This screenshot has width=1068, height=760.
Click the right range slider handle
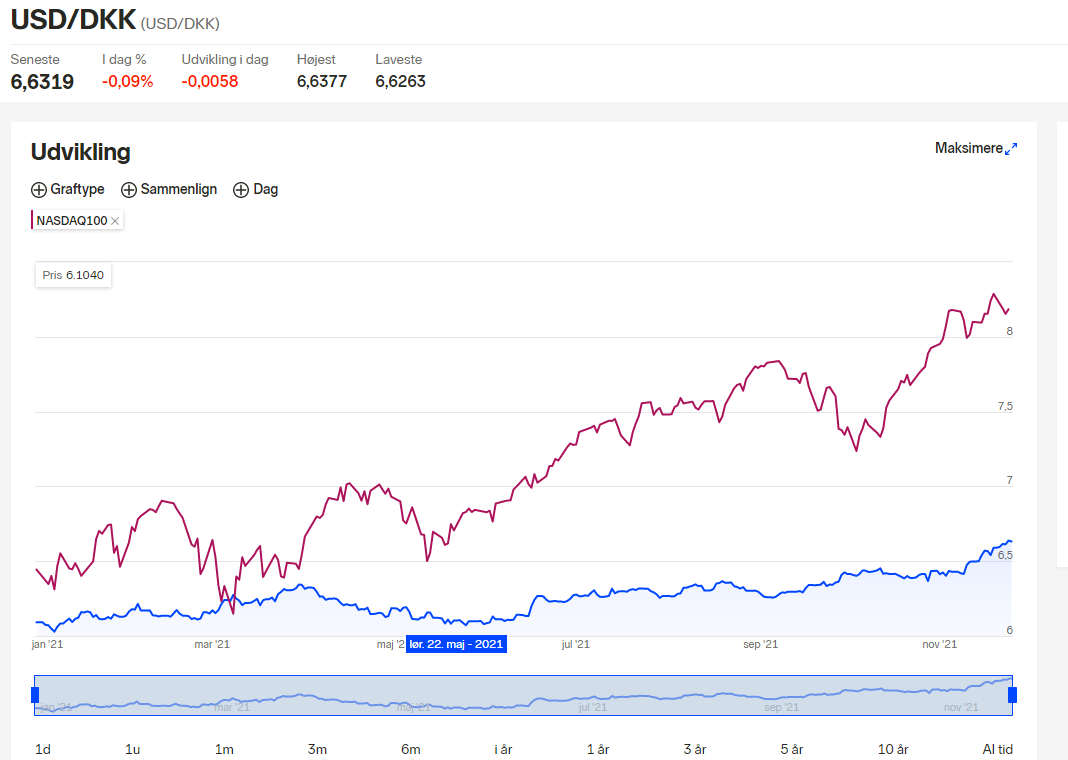1012,695
